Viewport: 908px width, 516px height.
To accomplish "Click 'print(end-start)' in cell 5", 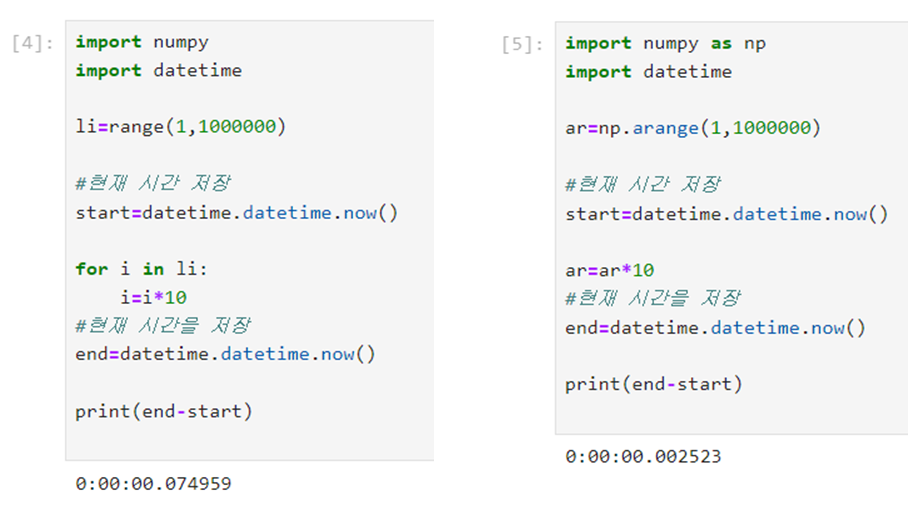I will [x=654, y=385].
